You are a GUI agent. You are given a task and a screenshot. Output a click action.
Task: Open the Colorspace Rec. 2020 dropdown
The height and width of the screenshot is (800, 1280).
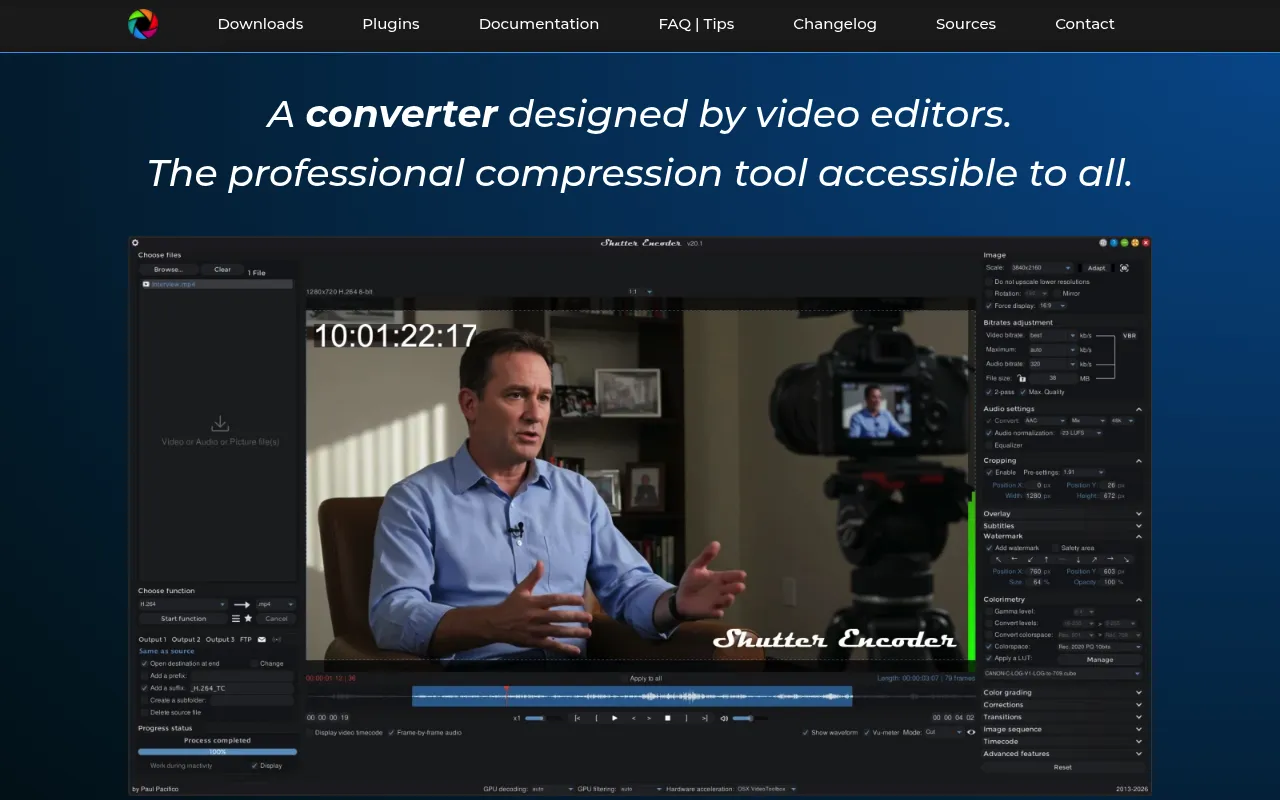click(x=1099, y=647)
